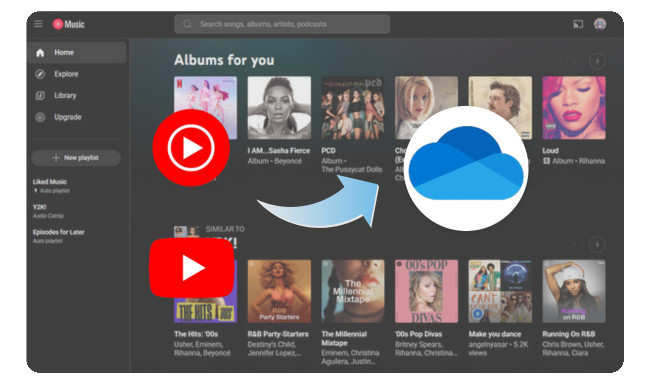The width and height of the screenshot is (650, 384).
Task: Click the 'SIMILAR TO' label
Action: coord(225,229)
